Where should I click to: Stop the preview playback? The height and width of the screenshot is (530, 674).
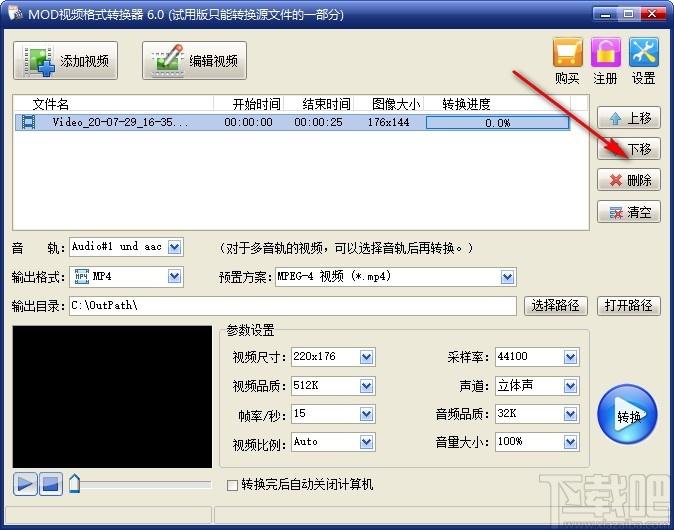tap(51, 484)
